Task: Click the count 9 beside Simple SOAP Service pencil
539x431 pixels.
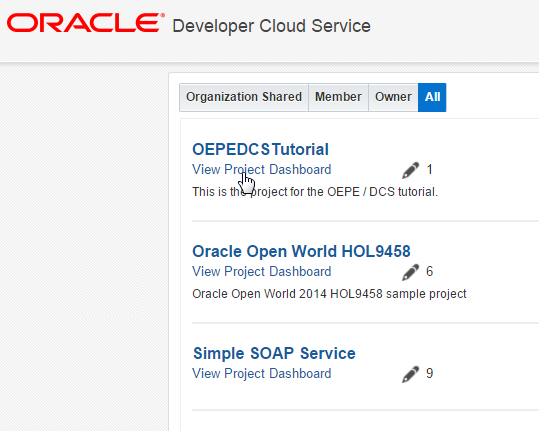Action: pos(430,374)
